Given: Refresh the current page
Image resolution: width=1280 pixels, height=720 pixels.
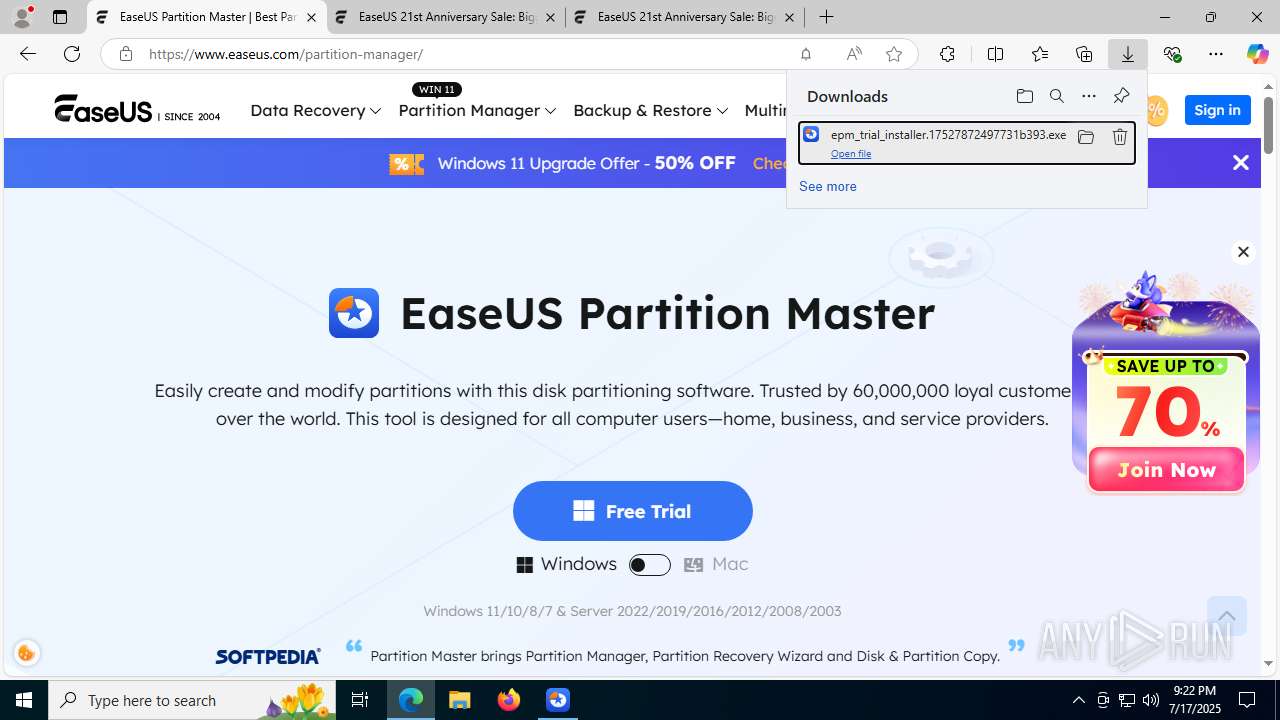Looking at the screenshot, I should point(72,54).
